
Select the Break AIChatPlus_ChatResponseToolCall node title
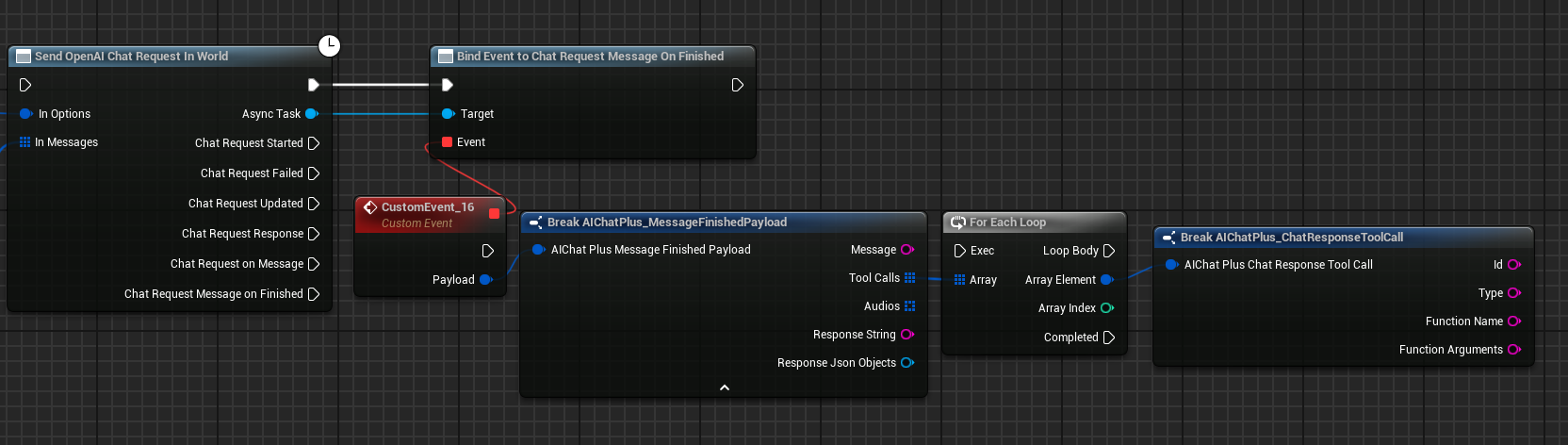1291,238
